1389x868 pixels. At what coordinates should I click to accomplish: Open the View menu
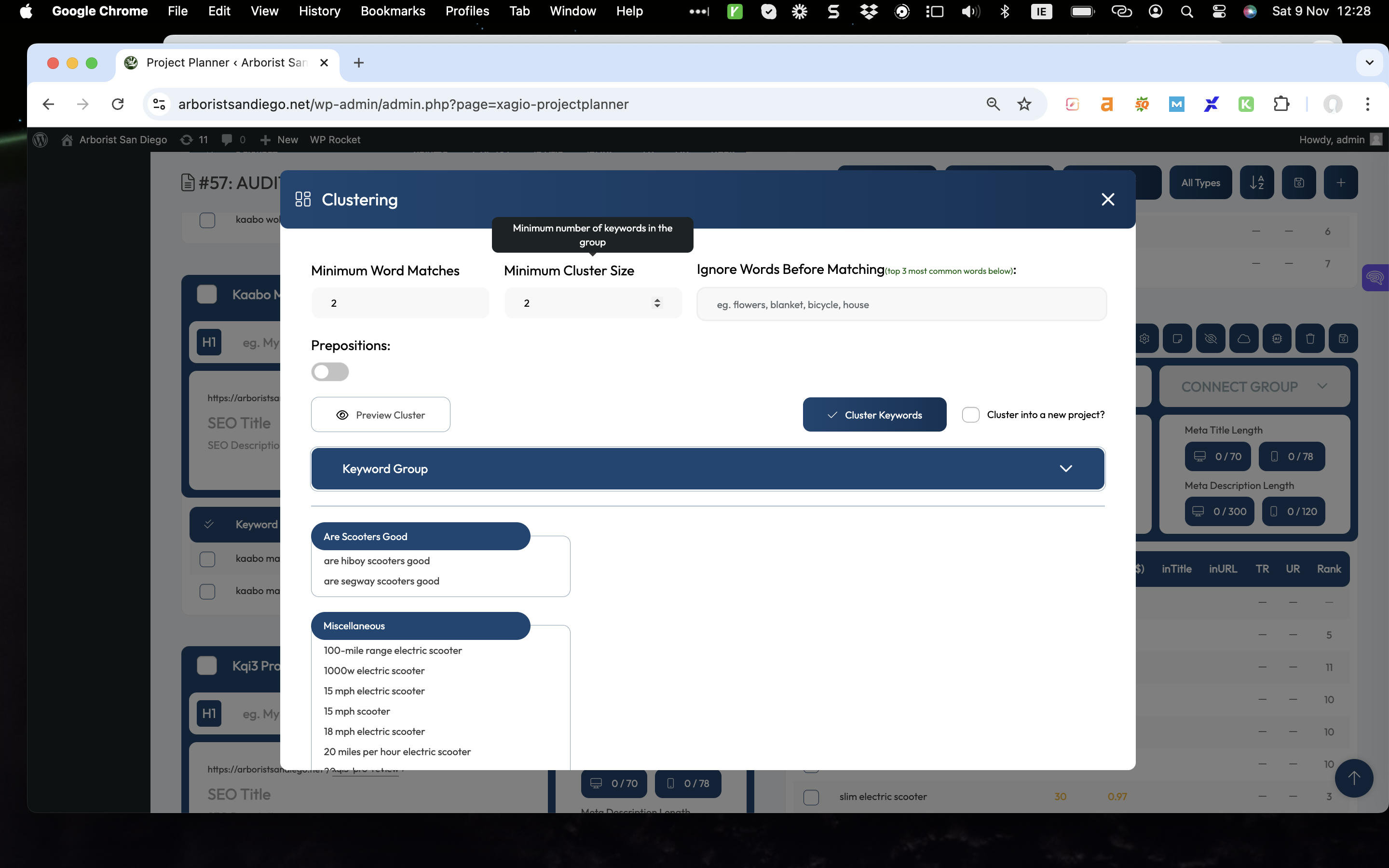264,11
